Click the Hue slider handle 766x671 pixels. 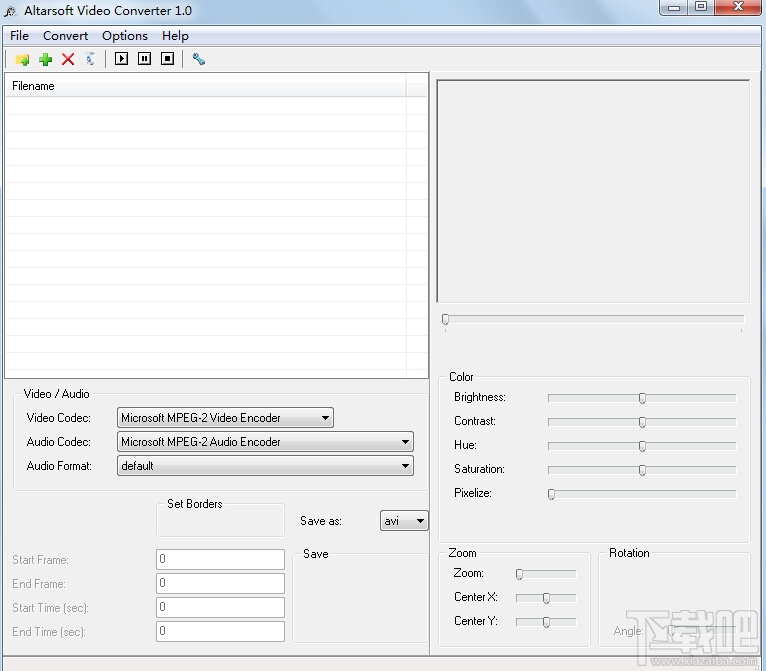point(642,446)
